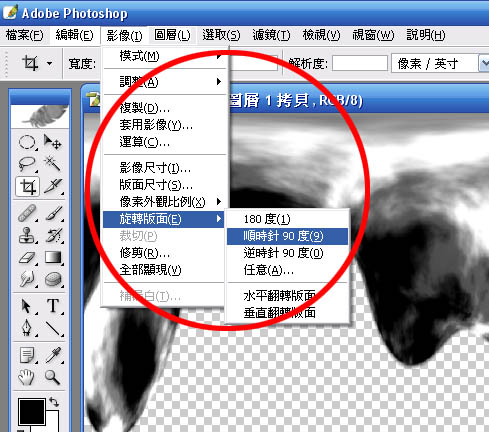Click the foreground color swatch
This screenshot has width=489, height=432.
(32, 411)
